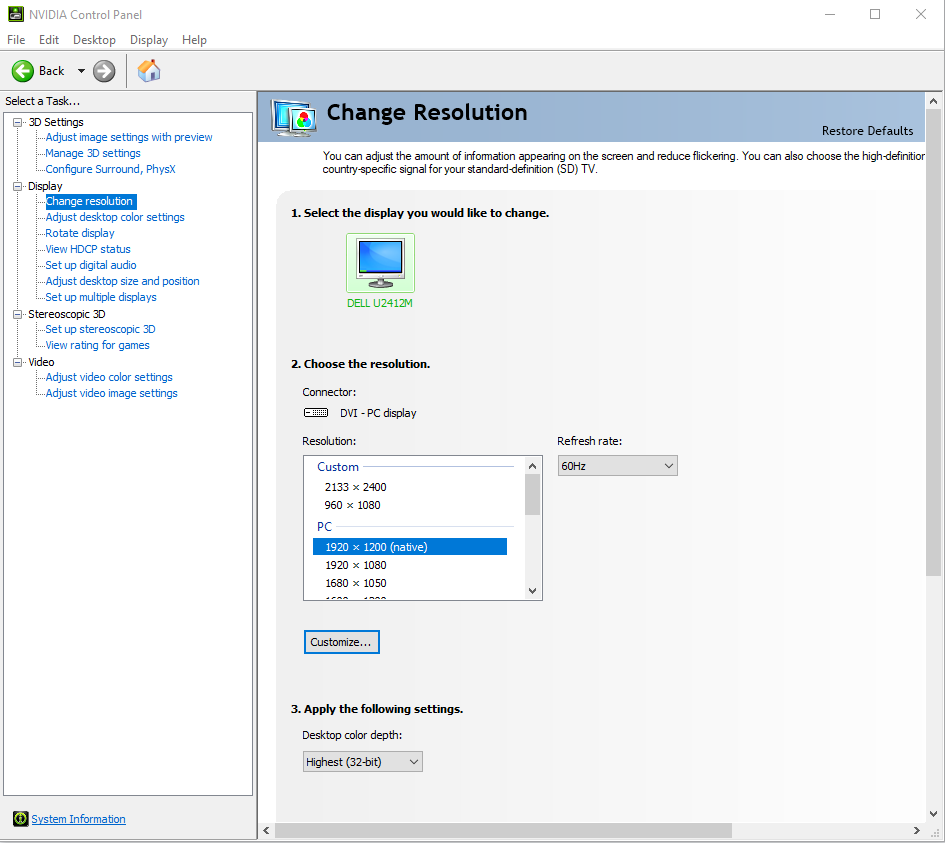Click horizontal scroll-left arrow at bottom
Image resolution: width=945 pixels, height=843 pixels.
(266, 831)
